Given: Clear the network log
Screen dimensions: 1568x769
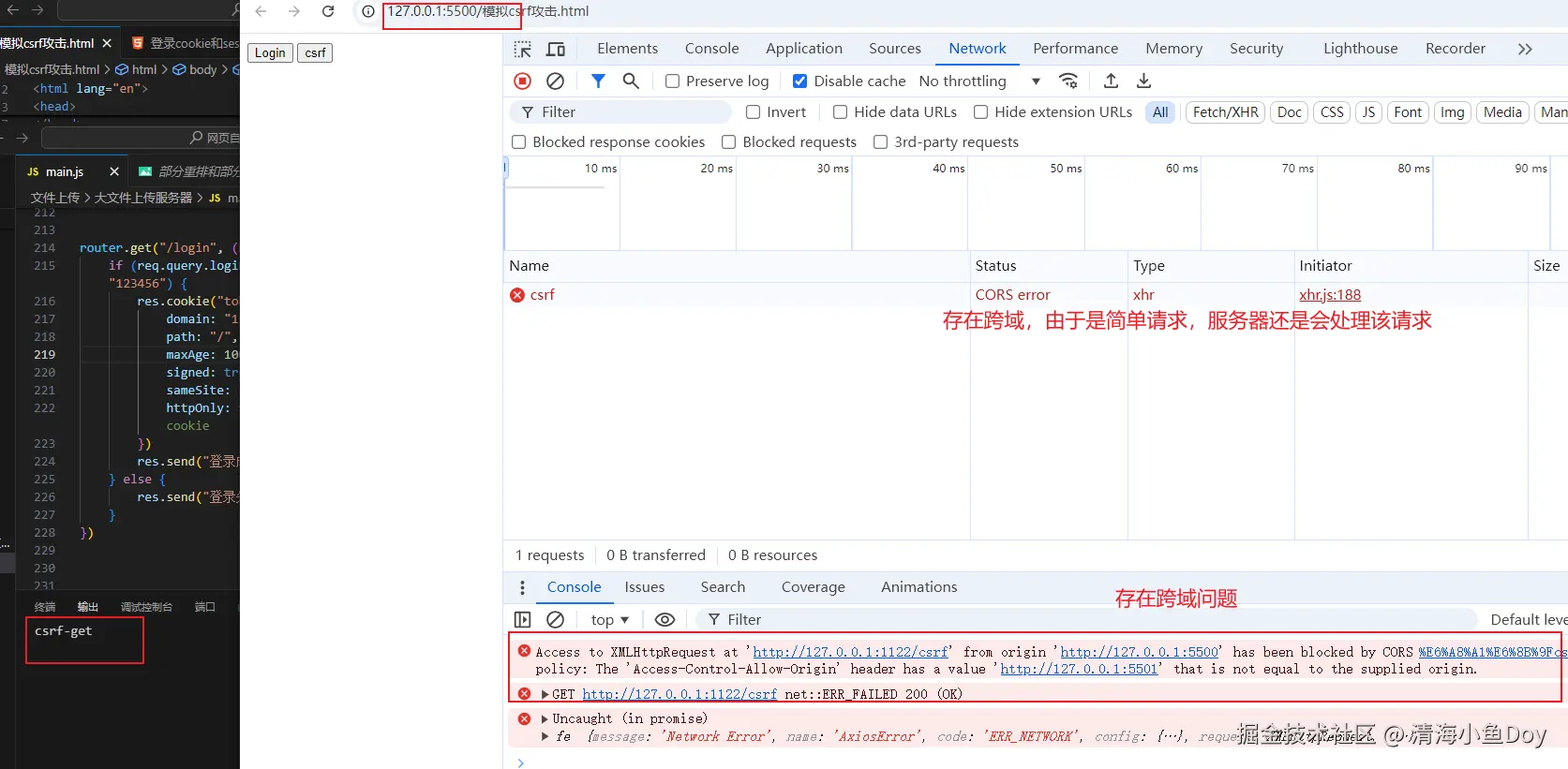Looking at the screenshot, I should 555,81.
